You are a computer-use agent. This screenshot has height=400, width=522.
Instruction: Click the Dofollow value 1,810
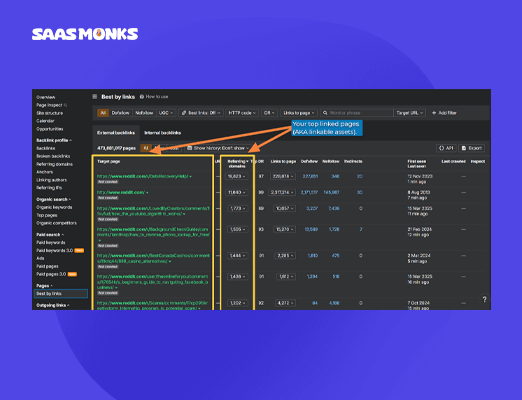[x=312, y=256]
